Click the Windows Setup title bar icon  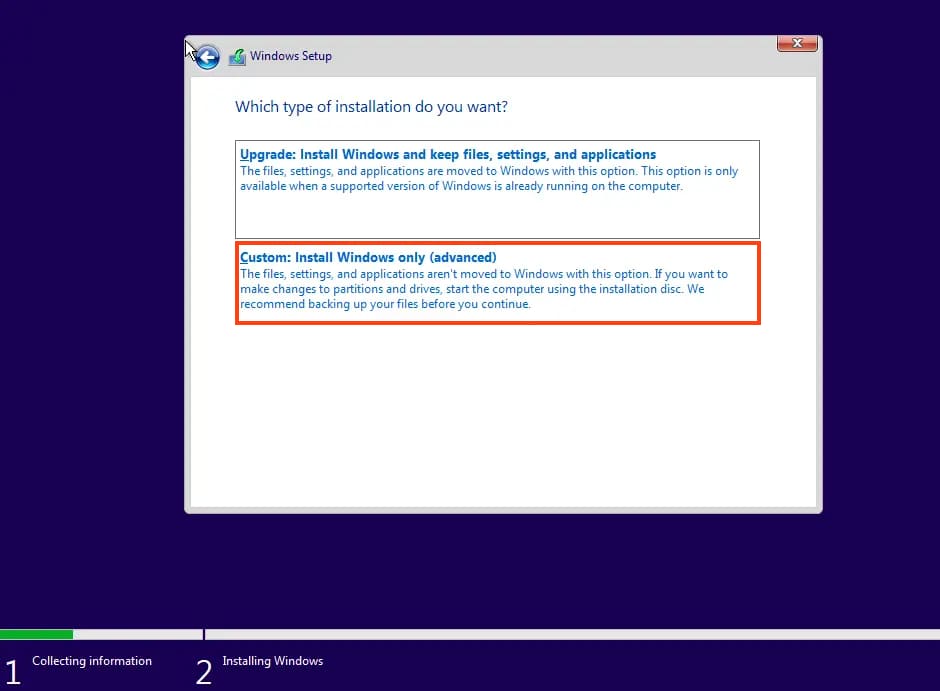237,57
